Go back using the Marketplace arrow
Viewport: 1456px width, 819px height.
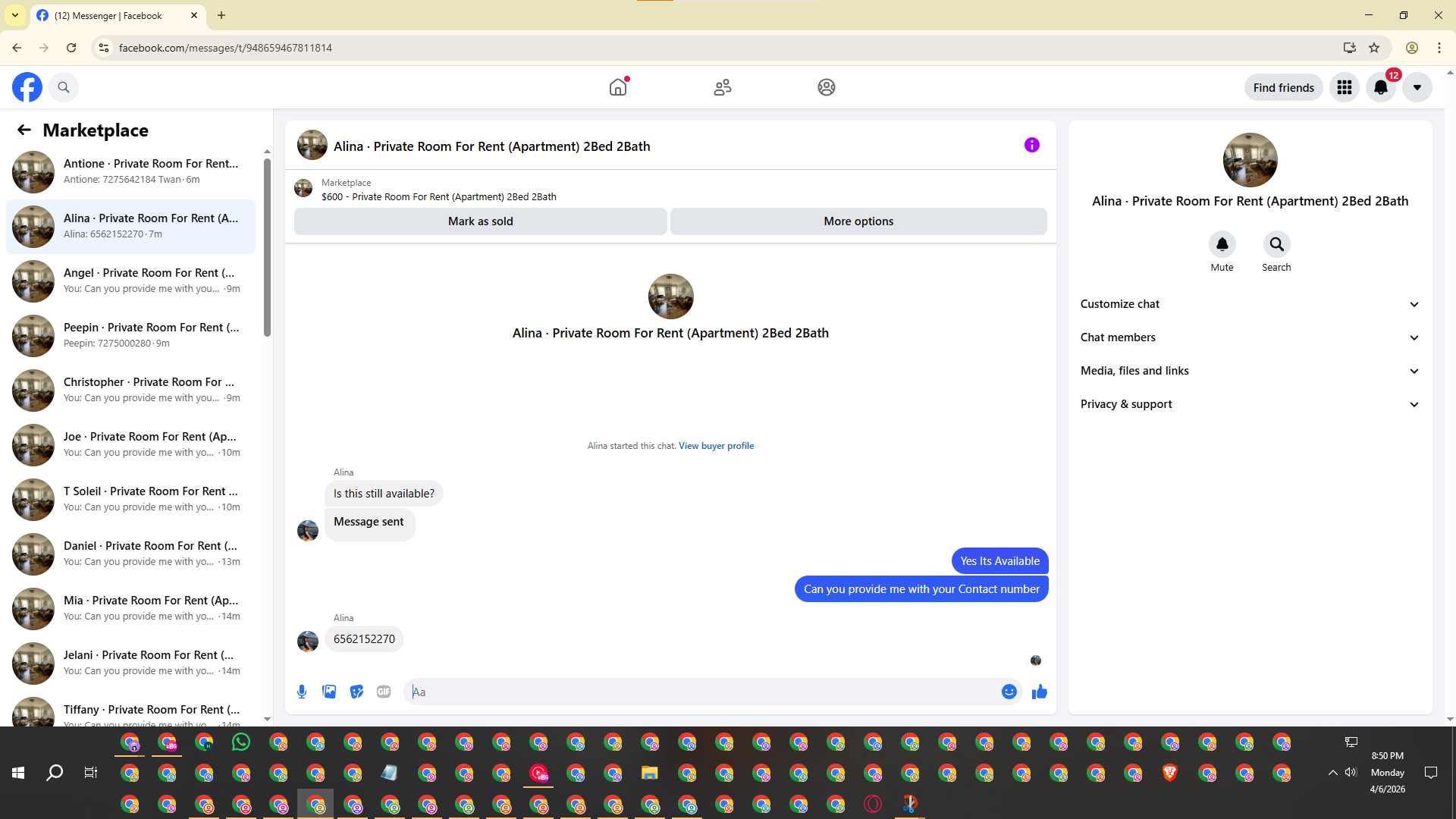coord(24,130)
